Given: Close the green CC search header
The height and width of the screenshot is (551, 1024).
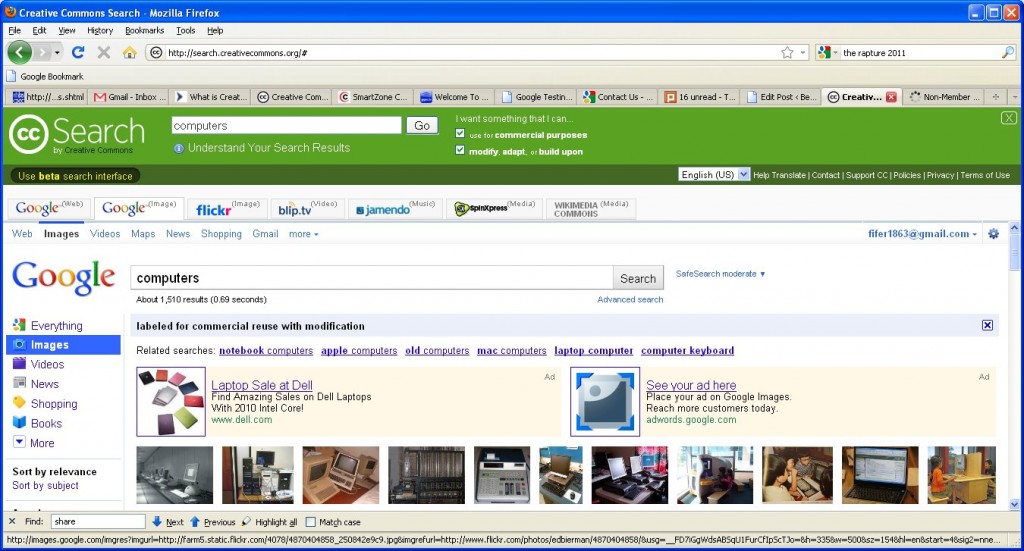Looking at the screenshot, I should click(x=1008, y=118).
